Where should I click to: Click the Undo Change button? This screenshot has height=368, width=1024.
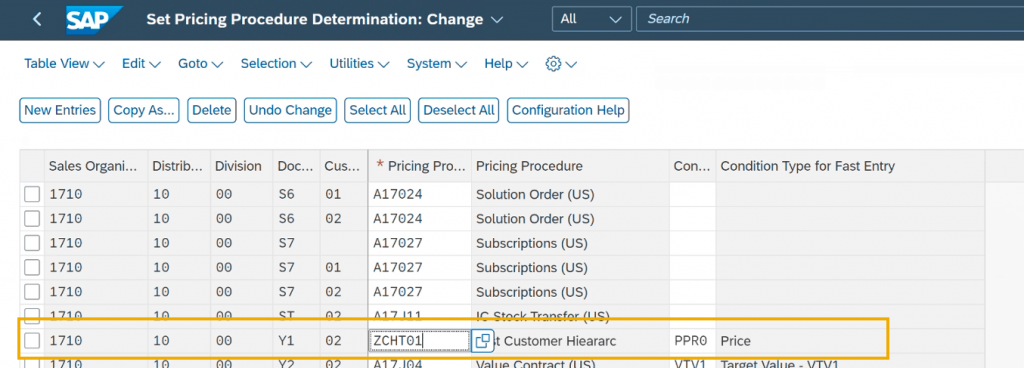tap(291, 110)
